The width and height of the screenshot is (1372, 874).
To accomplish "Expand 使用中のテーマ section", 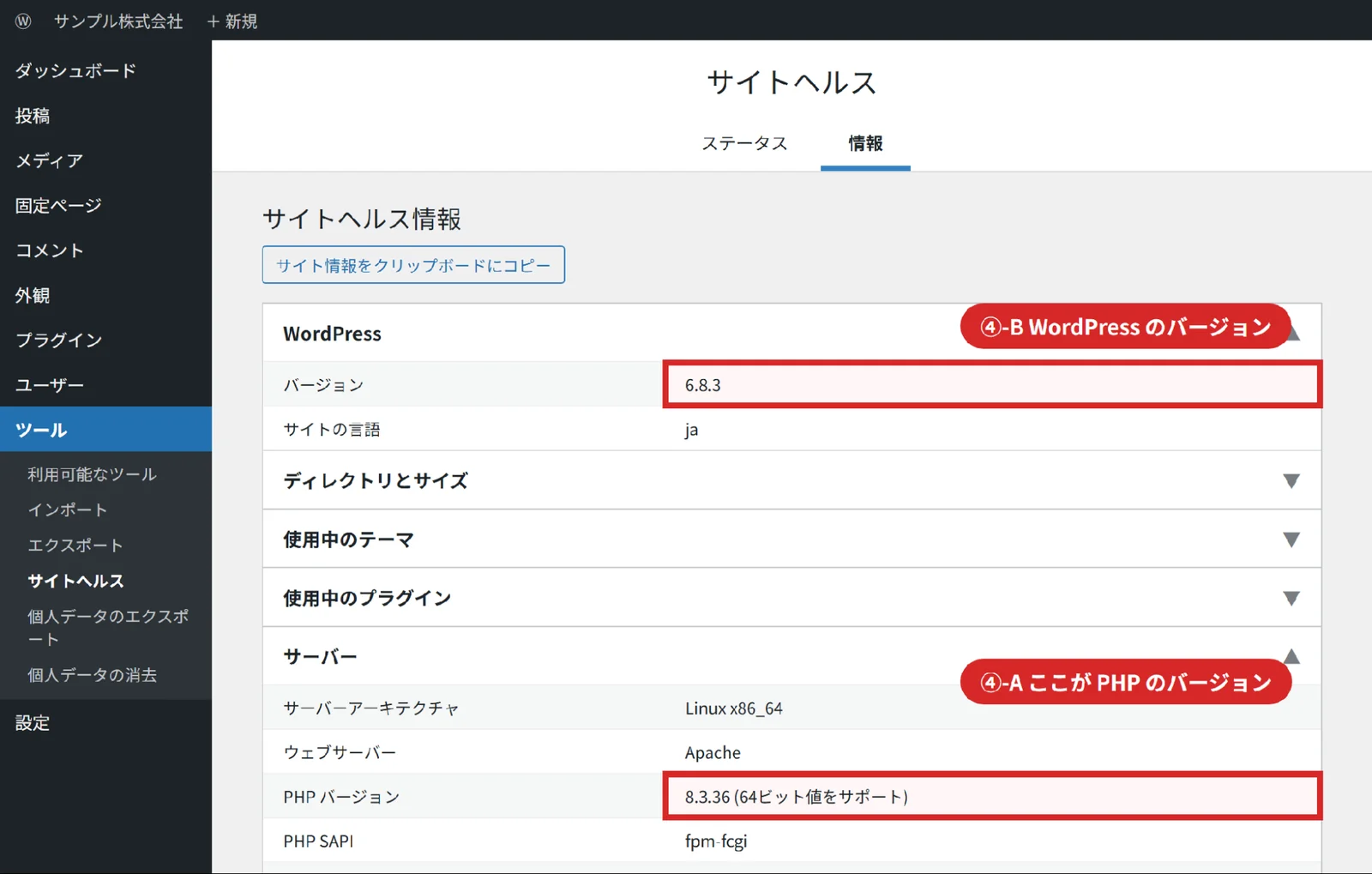I will pos(791,539).
